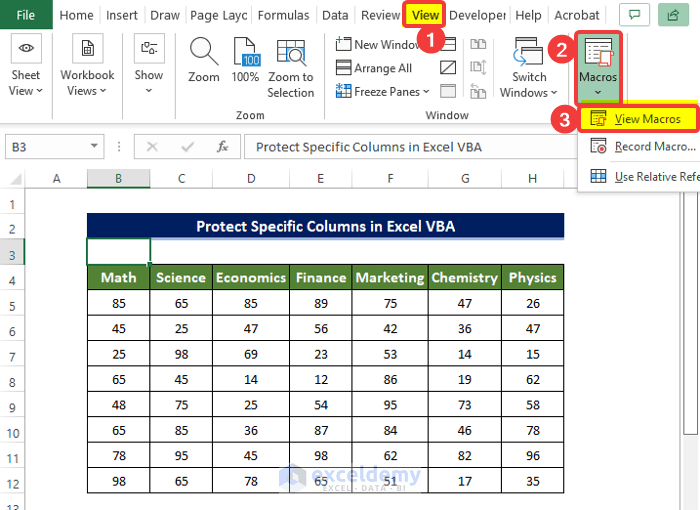Reset zoom to 100%
The image size is (700, 510).
(x=245, y=59)
